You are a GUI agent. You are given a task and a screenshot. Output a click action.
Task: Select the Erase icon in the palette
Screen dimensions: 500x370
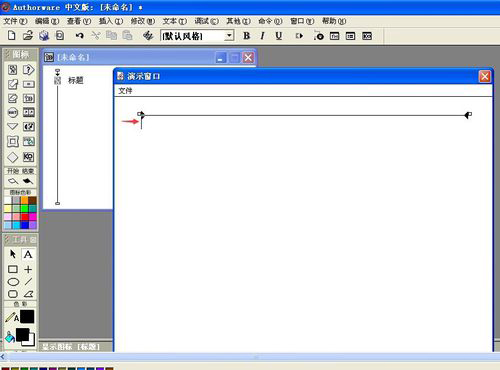pos(13,98)
